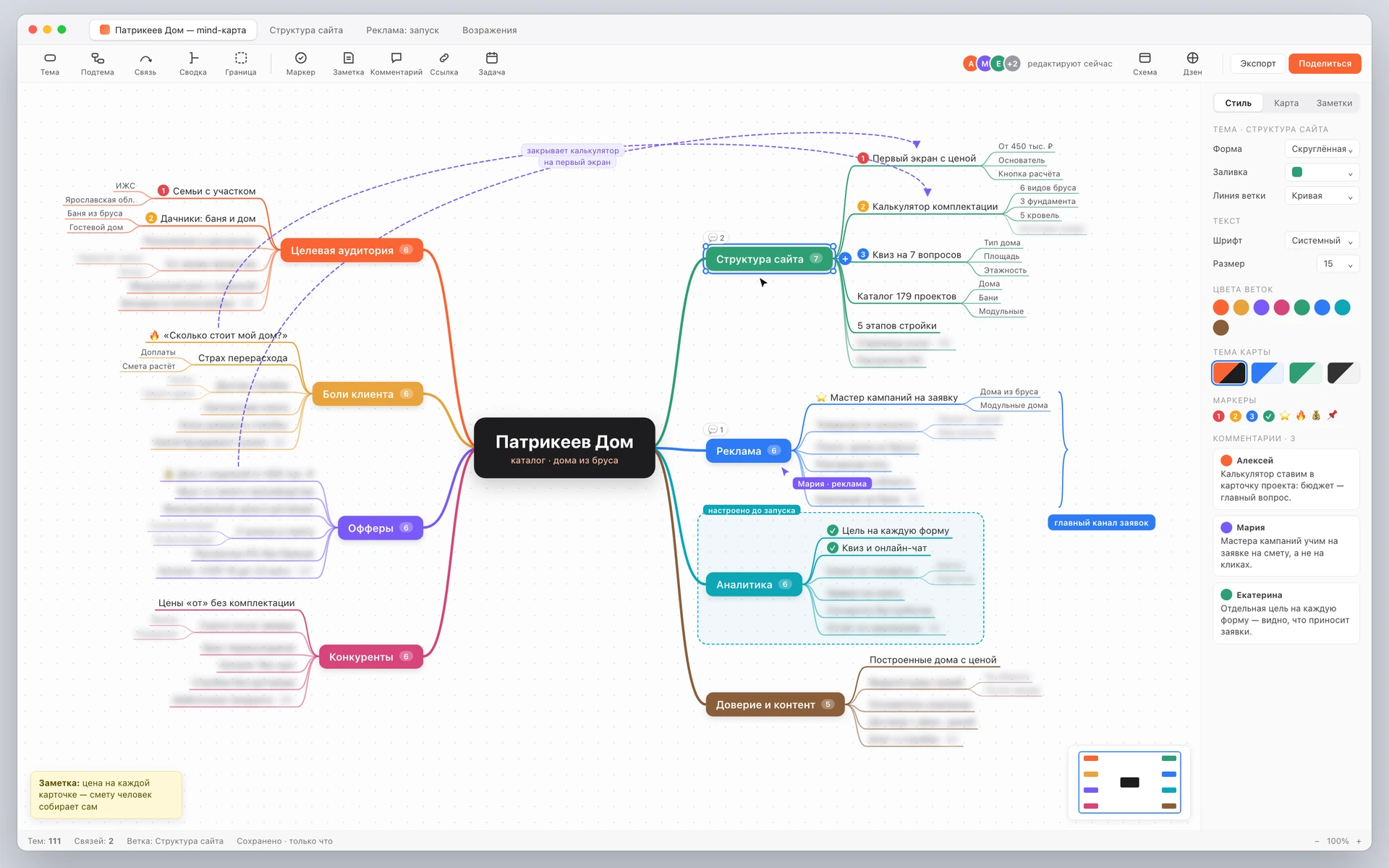Open the Реклама: запуск tab
Image resolution: width=1389 pixels, height=868 pixels.
coord(402,30)
